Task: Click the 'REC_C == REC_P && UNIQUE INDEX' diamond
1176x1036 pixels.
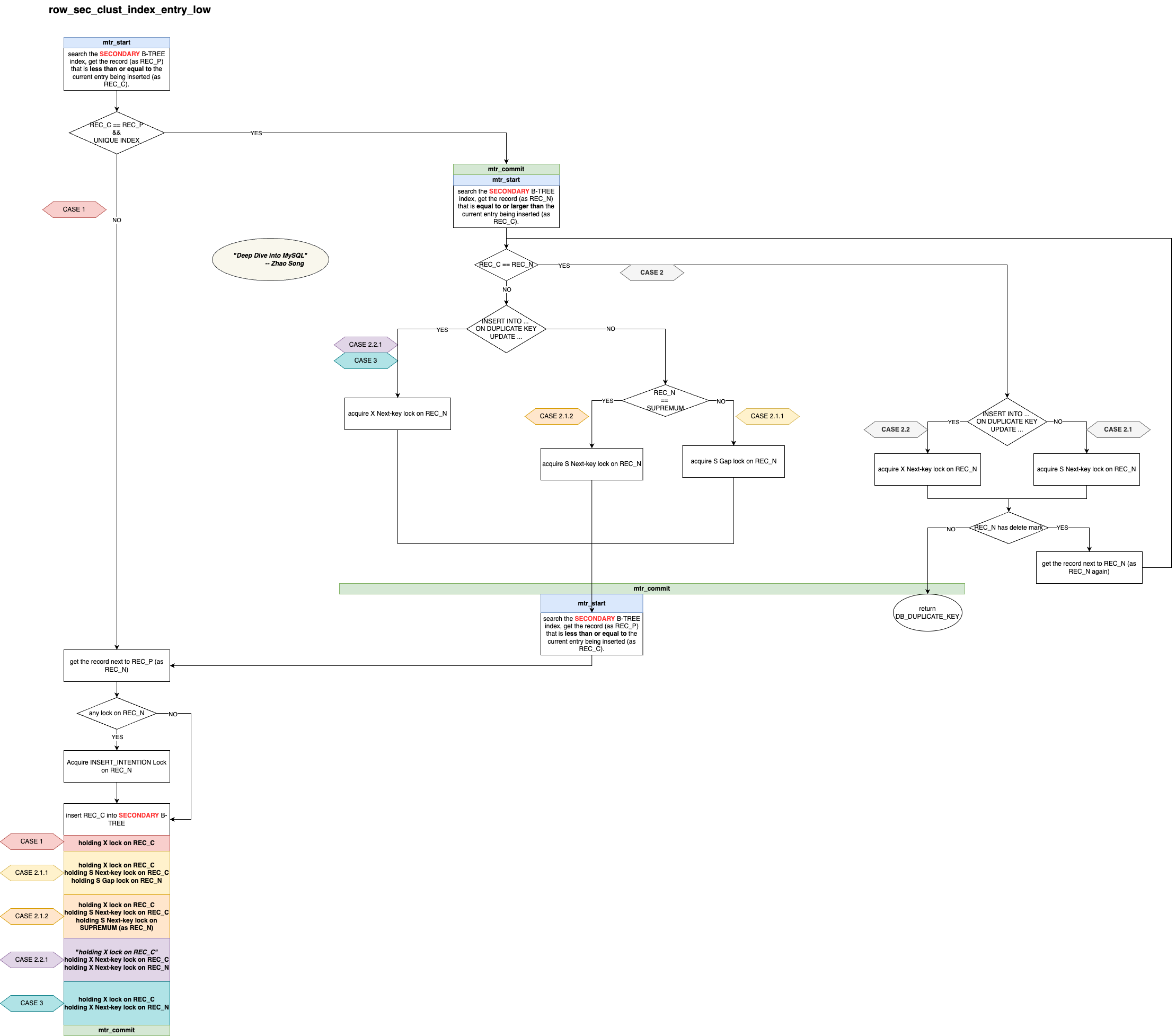Action: (x=117, y=133)
